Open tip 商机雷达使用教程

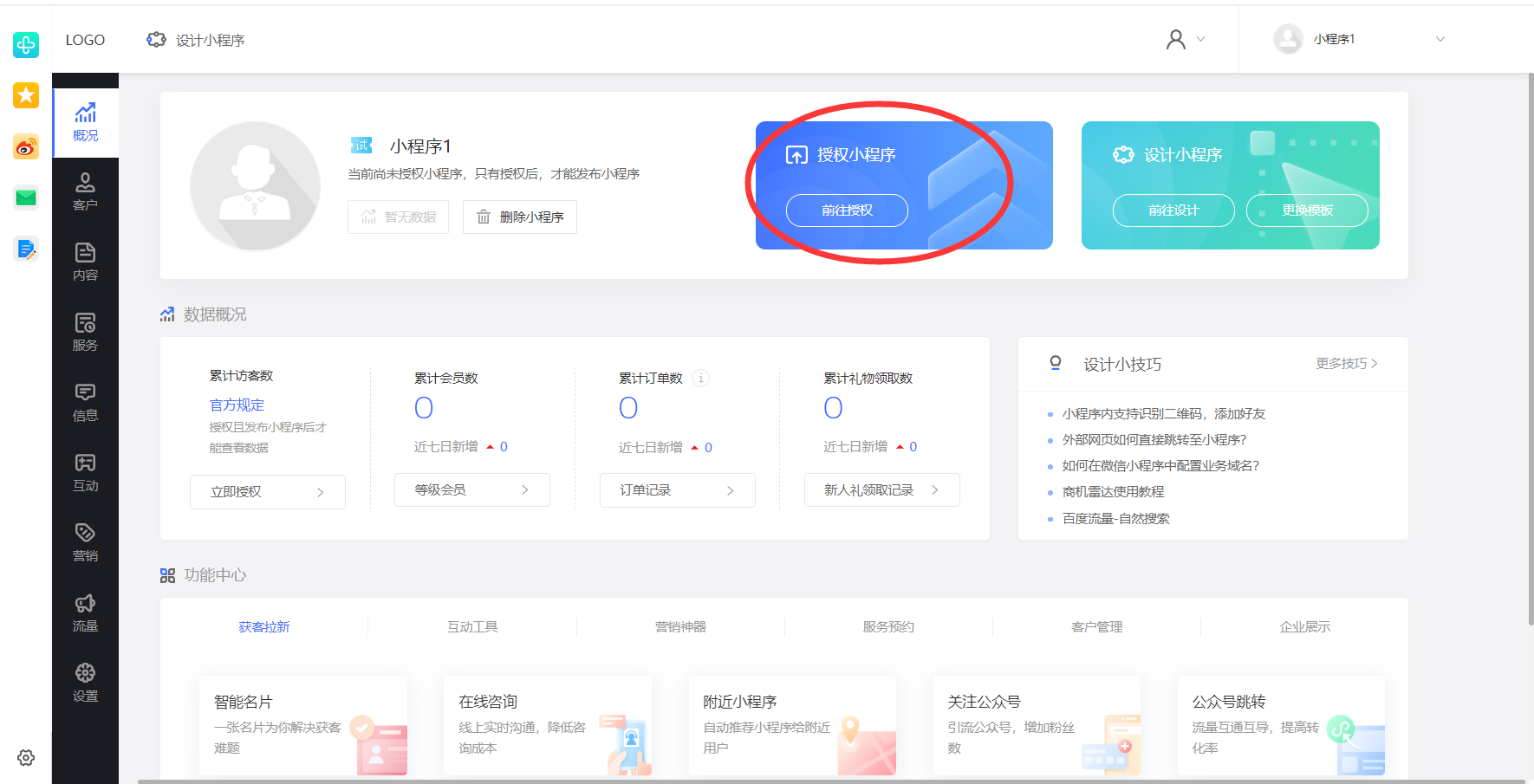(x=1114, y=492)
